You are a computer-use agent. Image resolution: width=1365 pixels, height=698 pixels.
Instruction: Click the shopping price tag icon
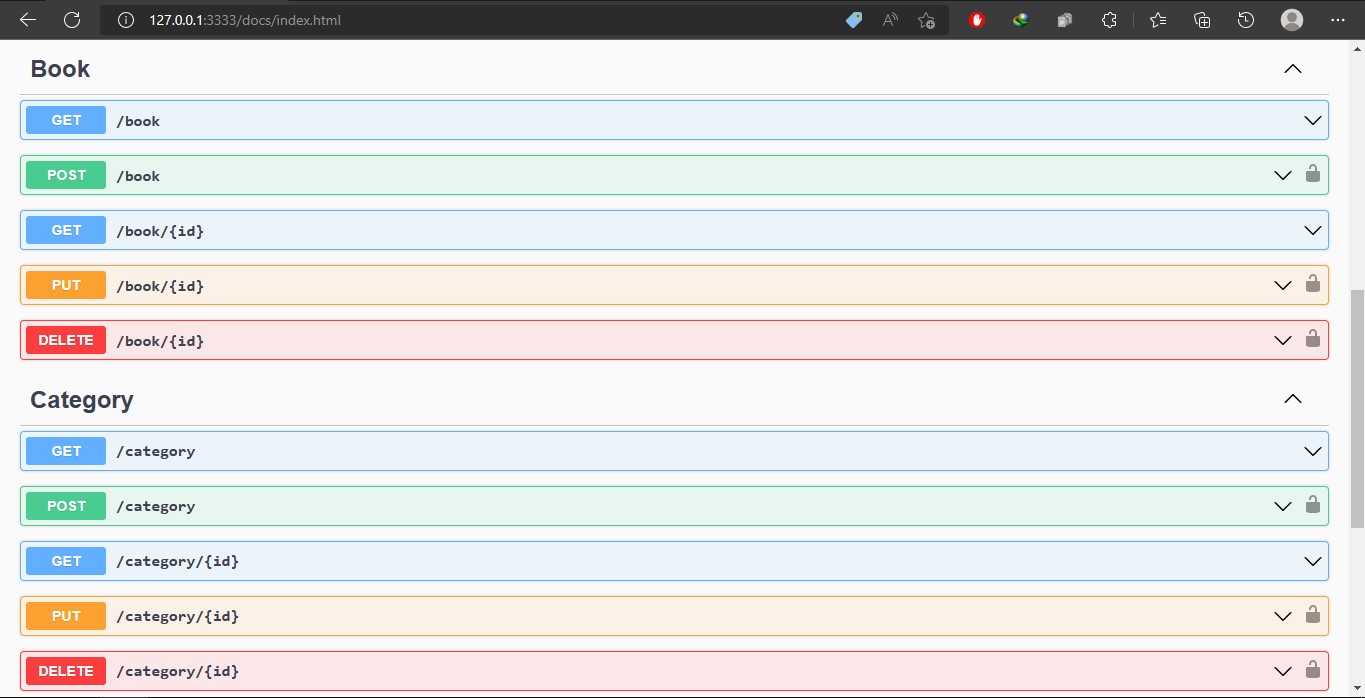click(x=854, y=20)
